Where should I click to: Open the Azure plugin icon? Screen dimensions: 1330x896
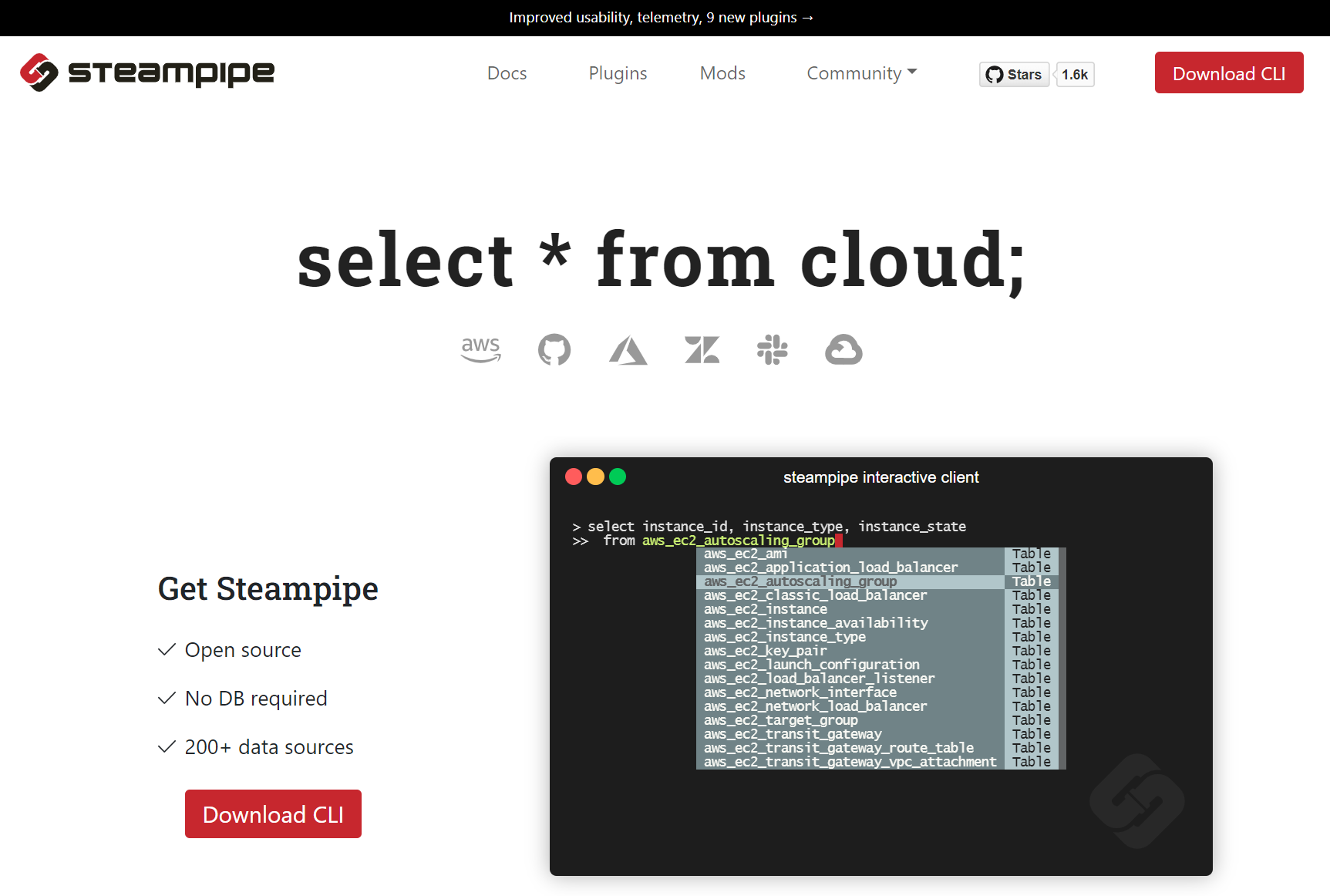point(628,350)
